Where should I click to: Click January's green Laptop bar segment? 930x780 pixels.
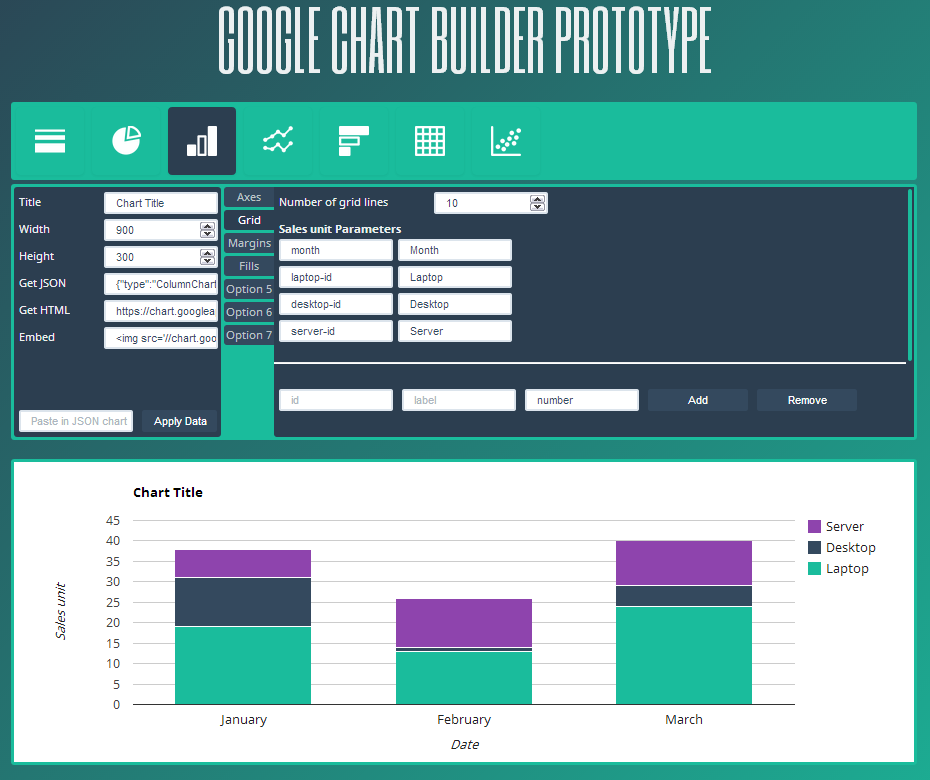tap(243, 666)
